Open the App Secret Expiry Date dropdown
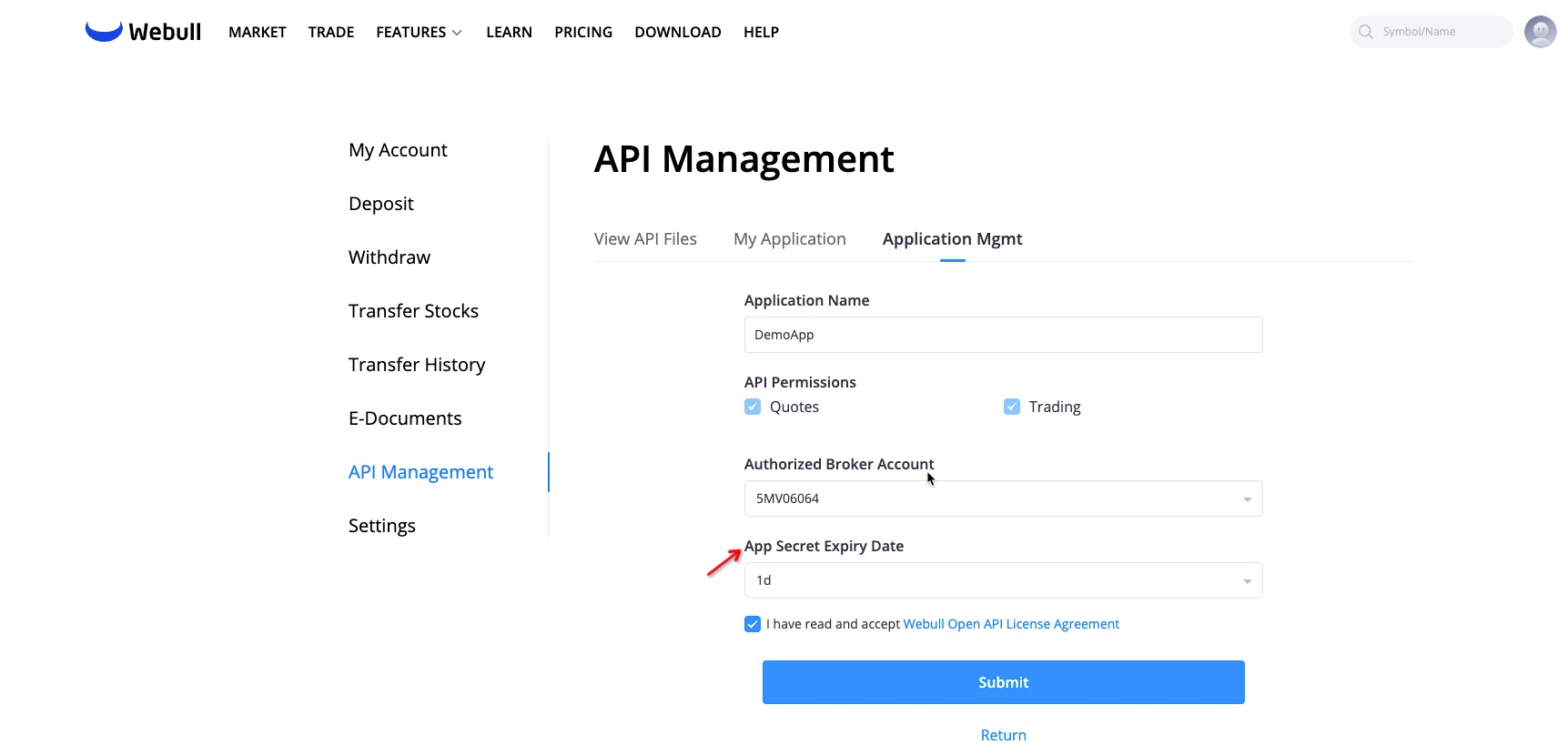This screenshot has width=1568, height=755. 1003,580
